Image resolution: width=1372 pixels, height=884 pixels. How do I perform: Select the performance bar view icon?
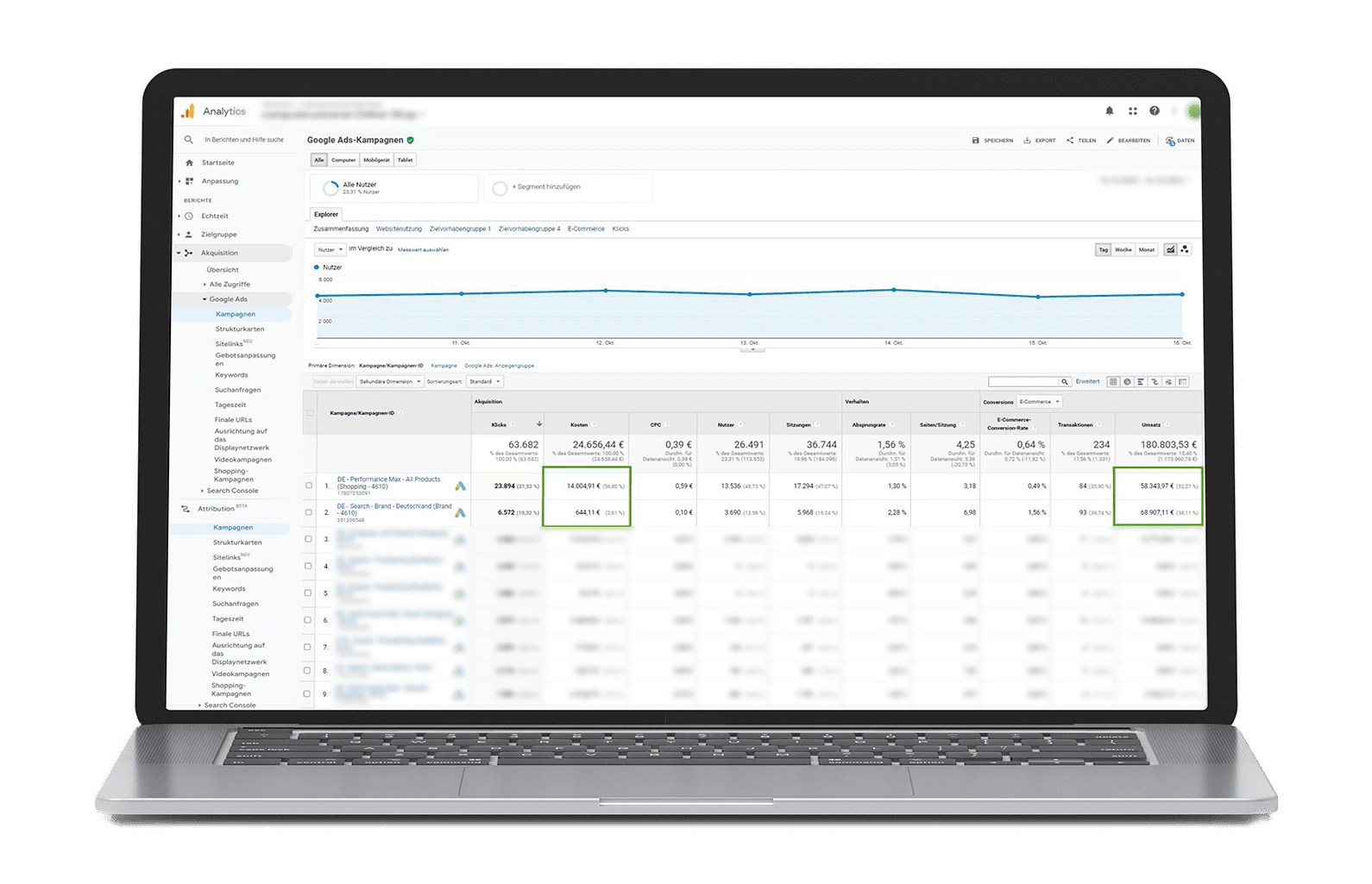pos(1141,381)
